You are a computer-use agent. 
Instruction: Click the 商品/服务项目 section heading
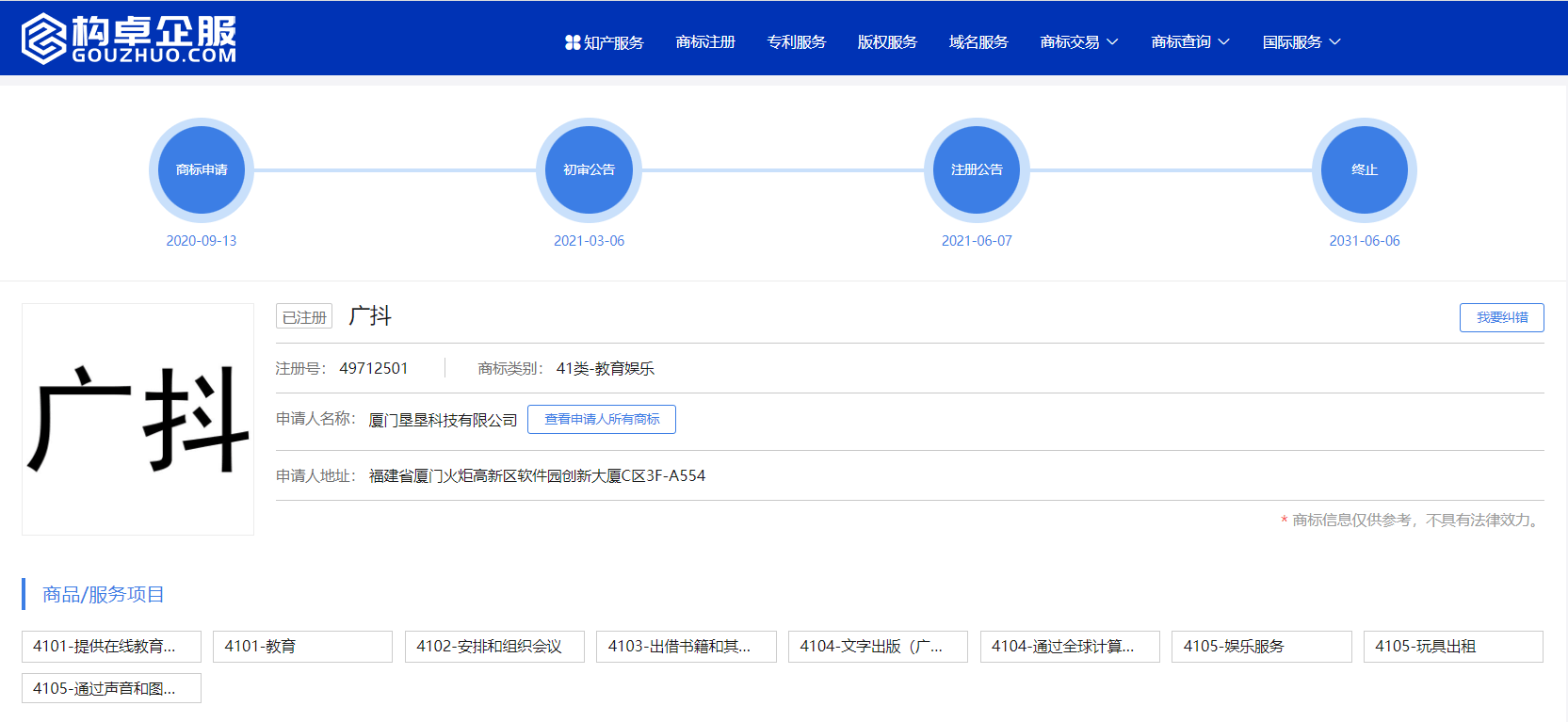pyautogui.click(x=104, y=595)
